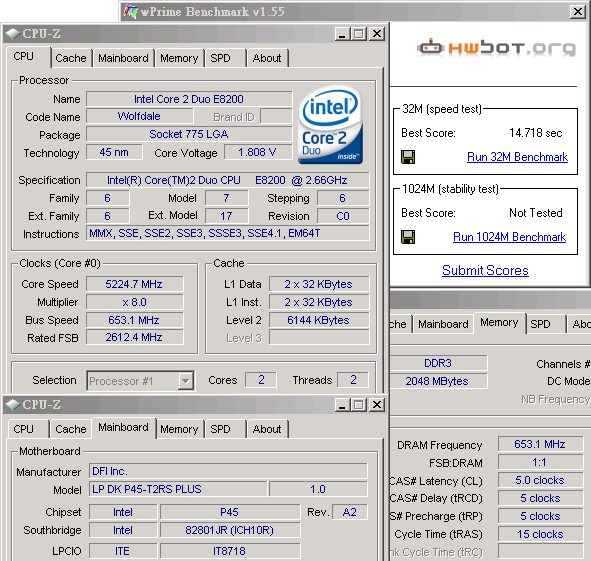Click the Code Name Wolfdale value
591x561 pixels.
[x=140, y=116]
